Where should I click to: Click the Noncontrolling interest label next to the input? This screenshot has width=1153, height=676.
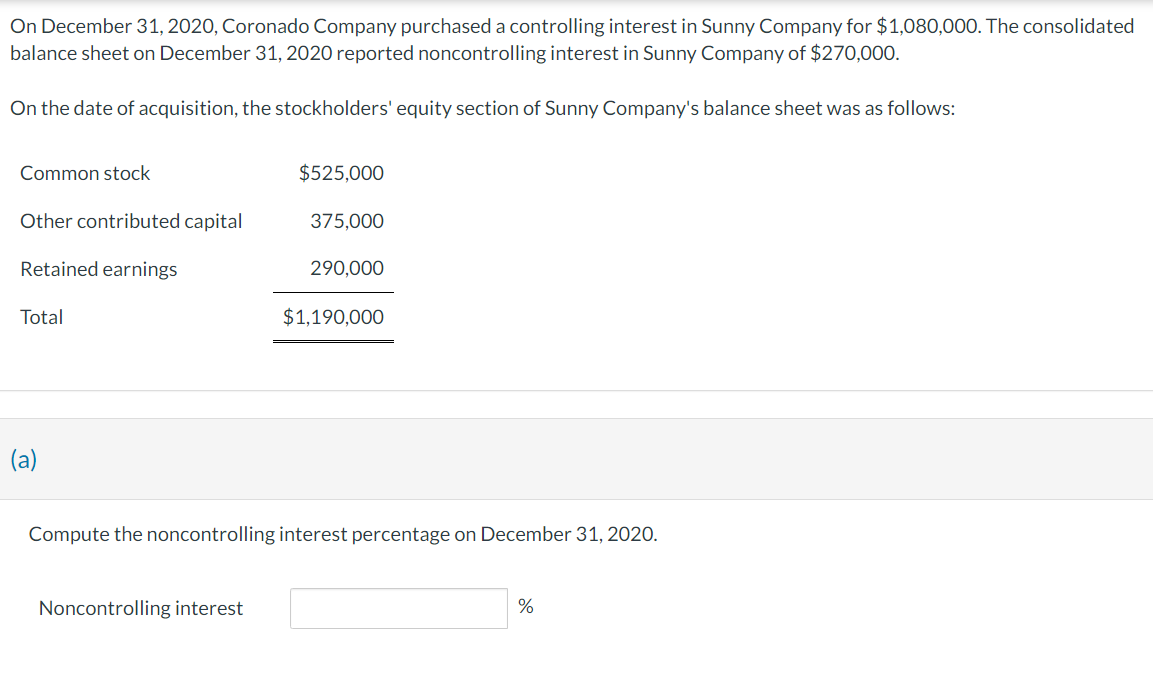pos(140,608)
